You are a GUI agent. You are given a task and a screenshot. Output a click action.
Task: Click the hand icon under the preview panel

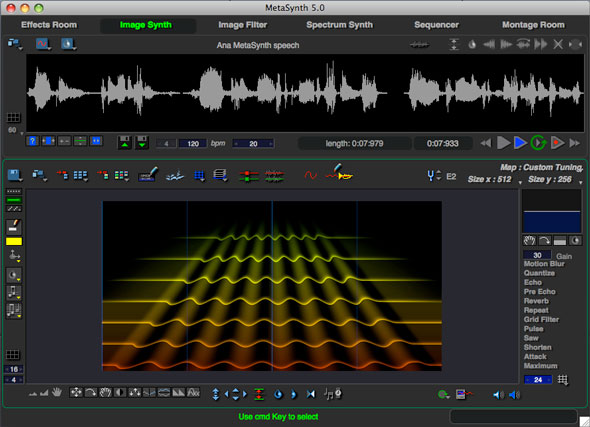(529, 241)
